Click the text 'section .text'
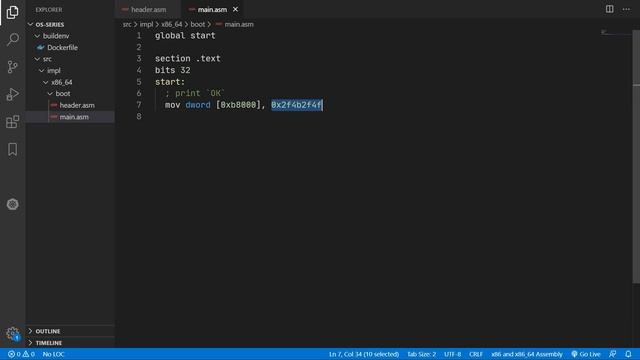This screenshot has width=640, height=360. click(x=187, y=59)
